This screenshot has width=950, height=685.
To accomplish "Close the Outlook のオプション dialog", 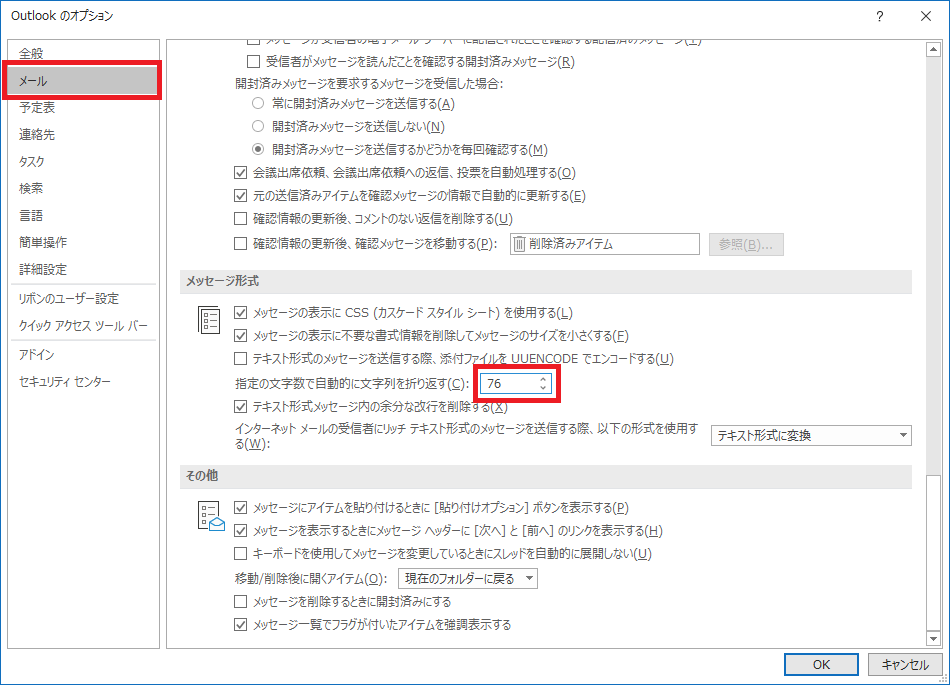I will tap(926, 16).
